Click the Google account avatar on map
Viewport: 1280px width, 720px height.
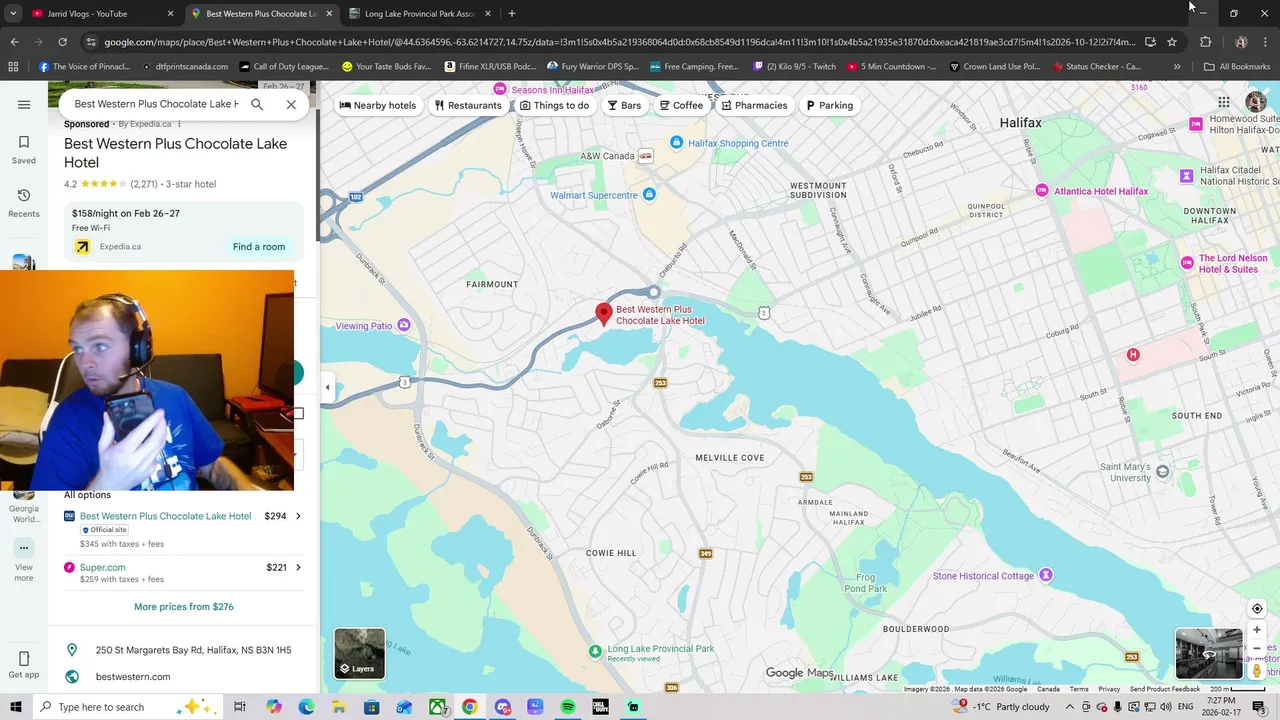[x=1256, y=102]
